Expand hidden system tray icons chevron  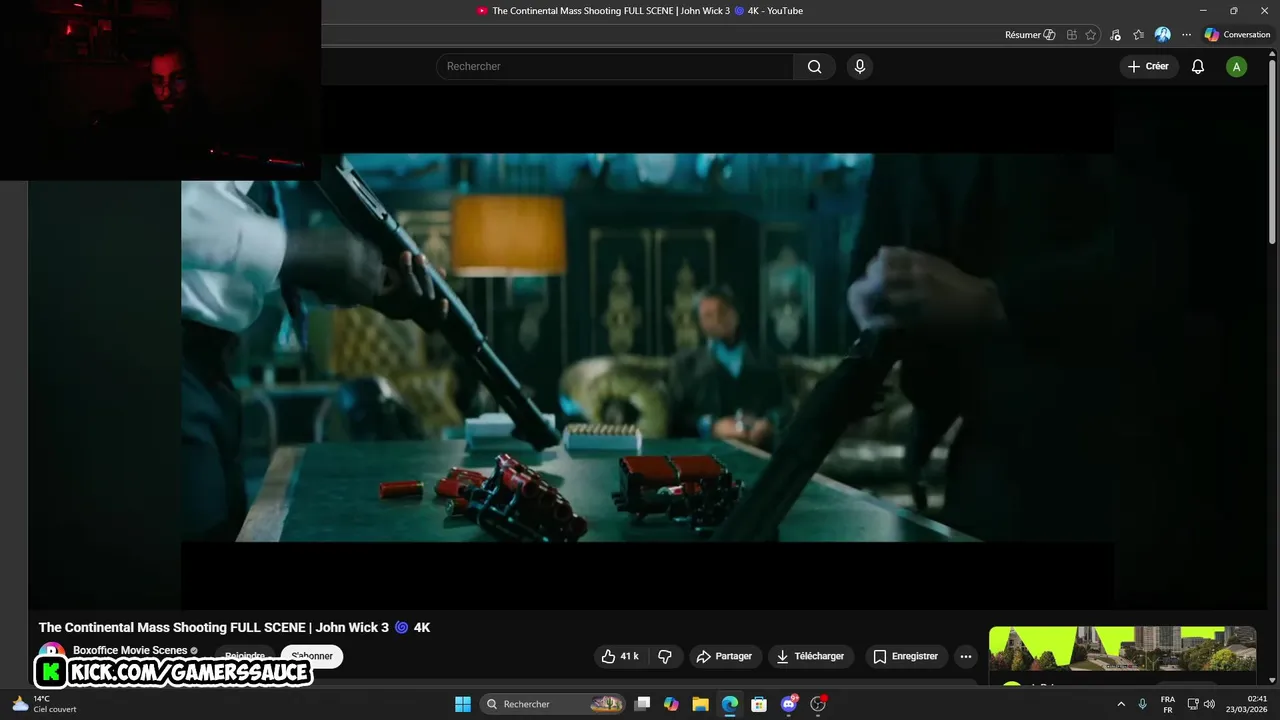pos(1121,704)
